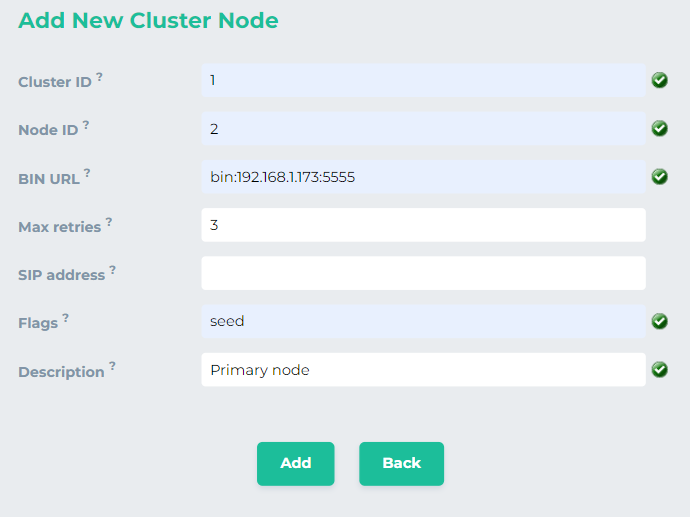Click green validation checkmark for Cluster ID
690x517 pixels.
tap(660, 80)
